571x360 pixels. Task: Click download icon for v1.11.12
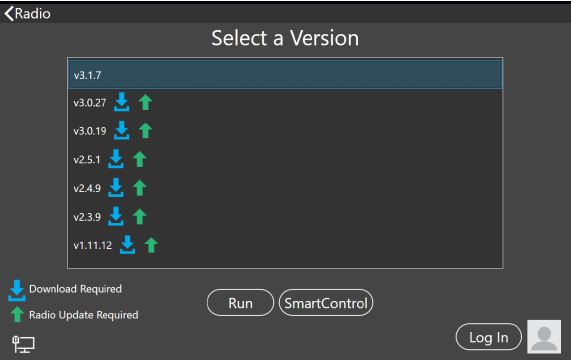tap(127, 245)
